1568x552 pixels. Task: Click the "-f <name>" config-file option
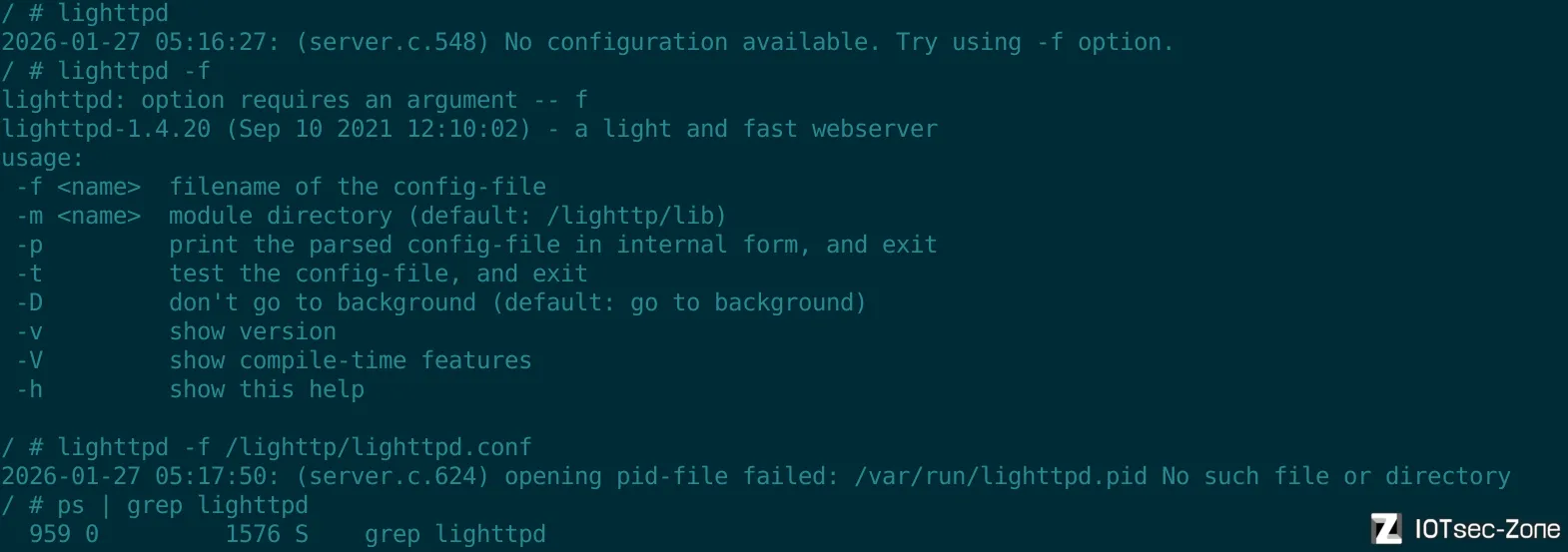[x=79, y=187]
